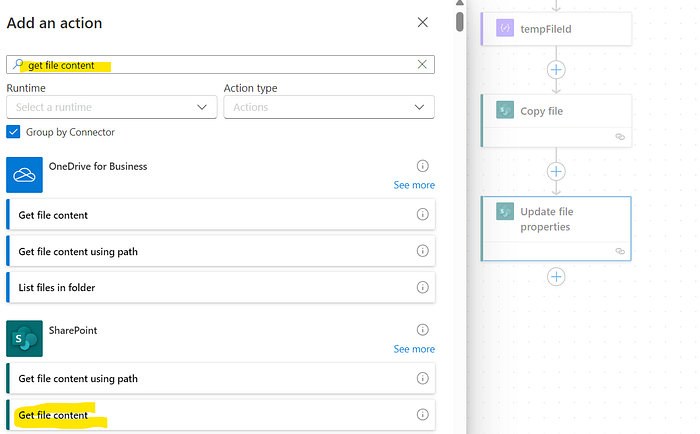Click See more under OneDrive for Business

[x=414, y=185]
